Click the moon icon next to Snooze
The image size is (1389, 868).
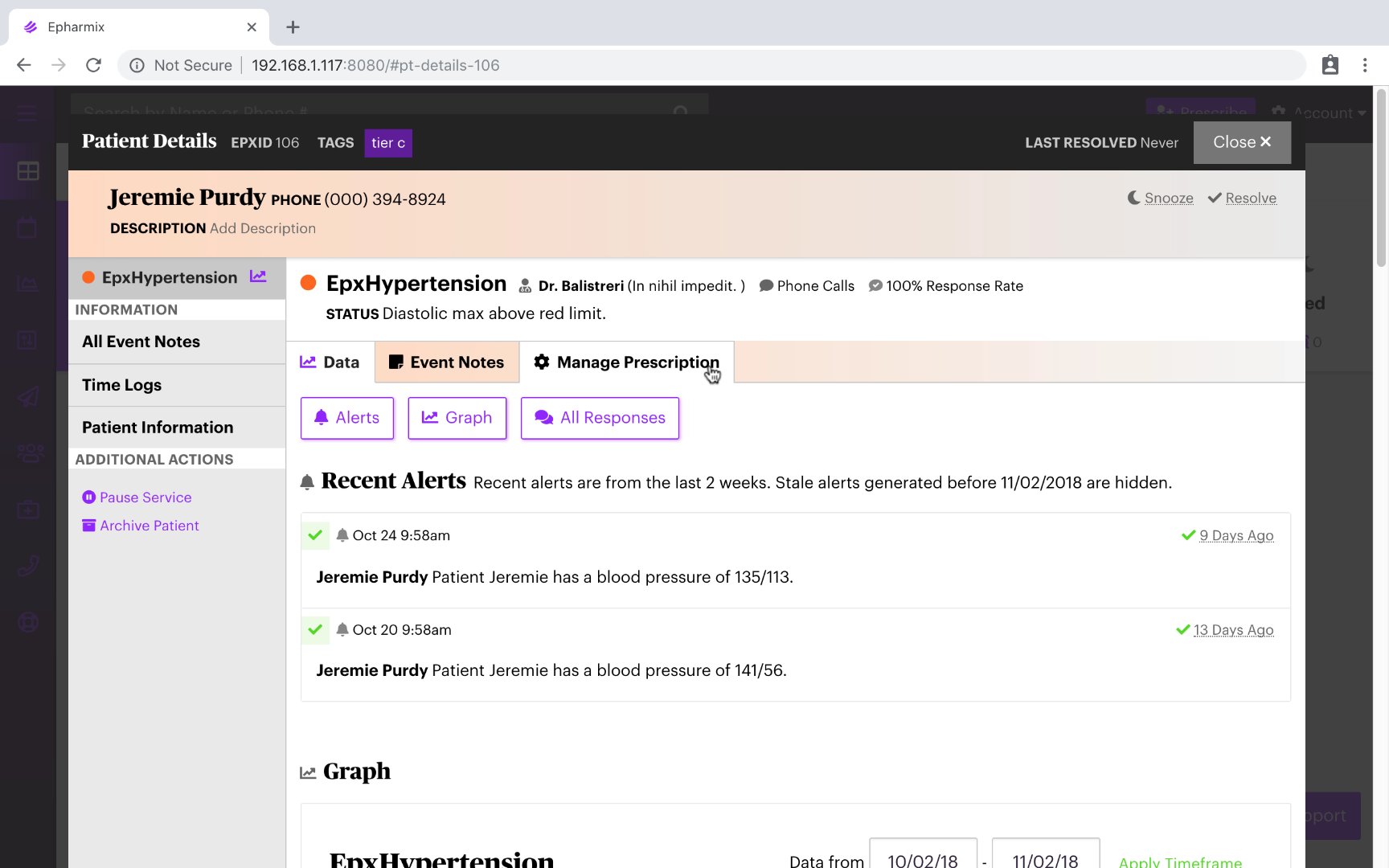click(1133, 198)
